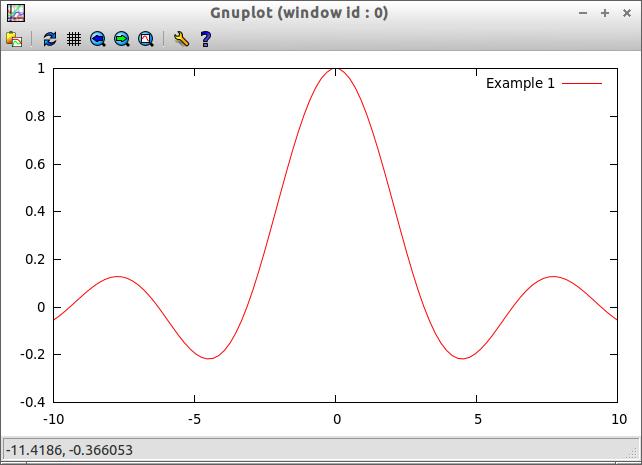Click the 0.8 y-axis tick label
The image size is (642, 465).
coord(35,116)
